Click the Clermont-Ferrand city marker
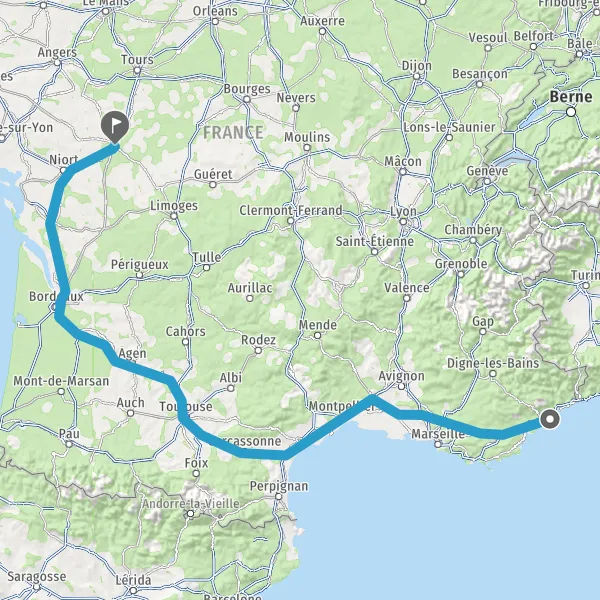Image resolution: width=600 pixels, height=600 pixels. [x=290, y=221]
